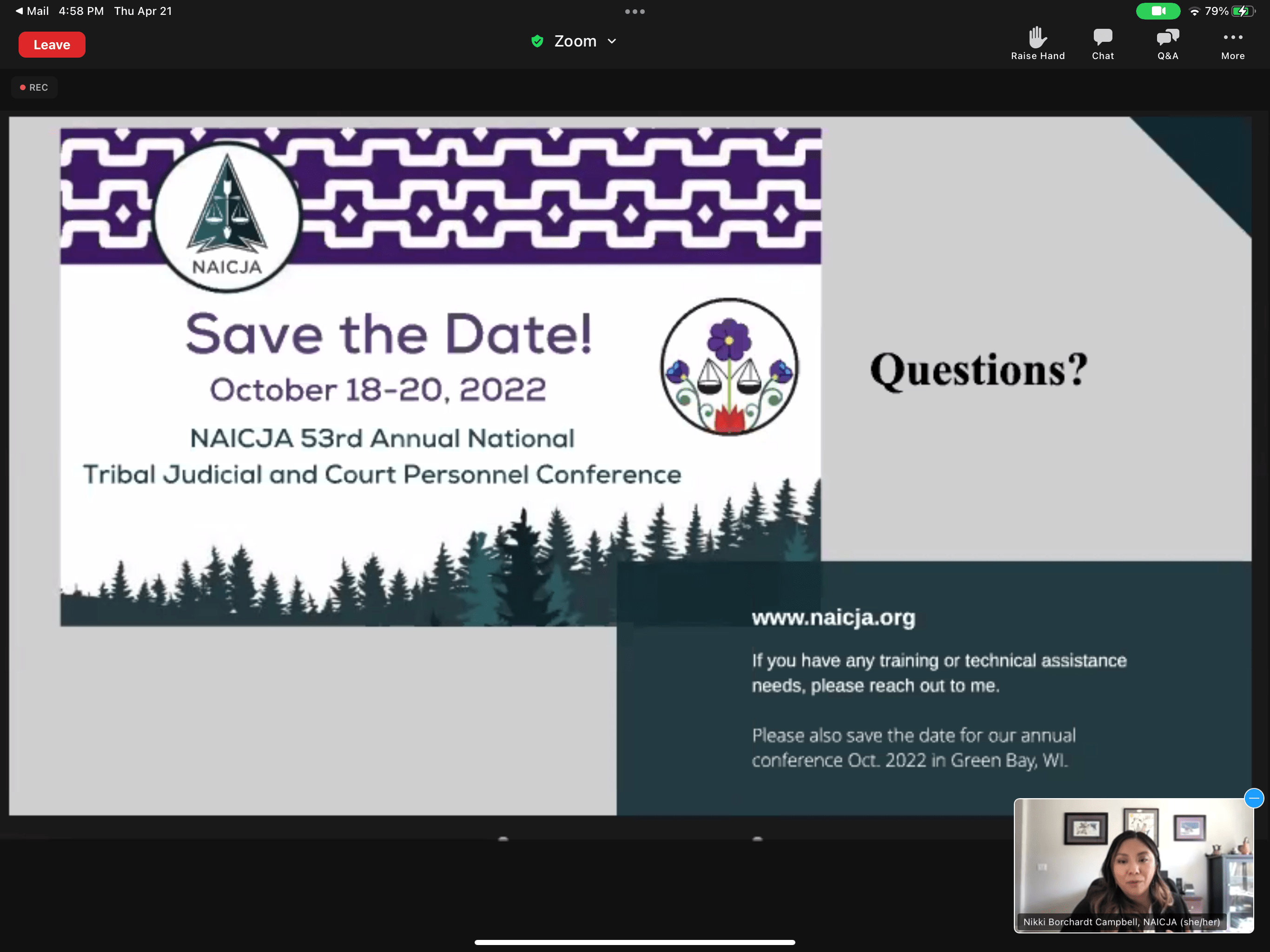Click the green encryption shield icon
The height and width of the screenshot is (952, 1270).
point(537,41)
